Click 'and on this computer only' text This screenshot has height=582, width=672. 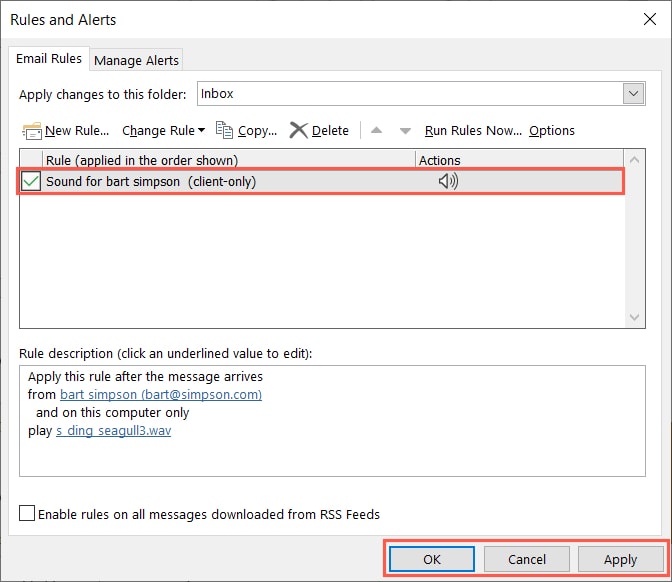pos(112,412)
